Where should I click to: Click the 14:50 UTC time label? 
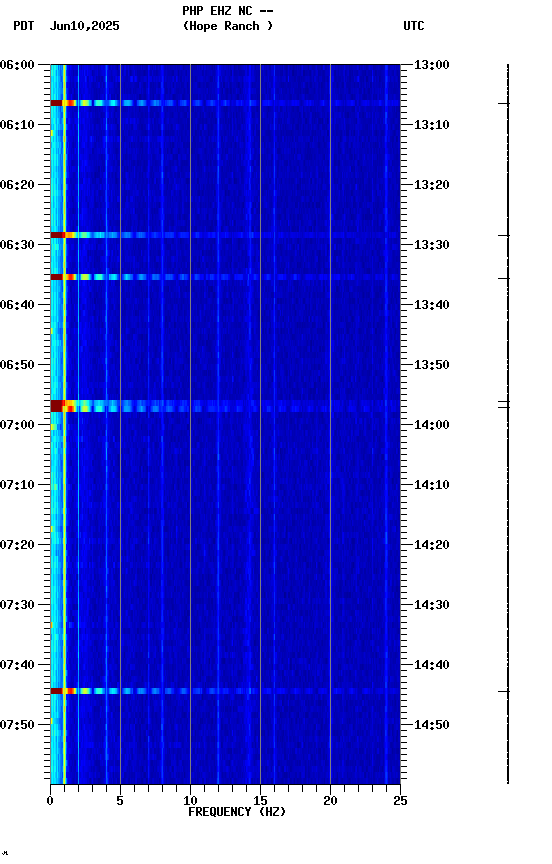click(x=432, y=726)
